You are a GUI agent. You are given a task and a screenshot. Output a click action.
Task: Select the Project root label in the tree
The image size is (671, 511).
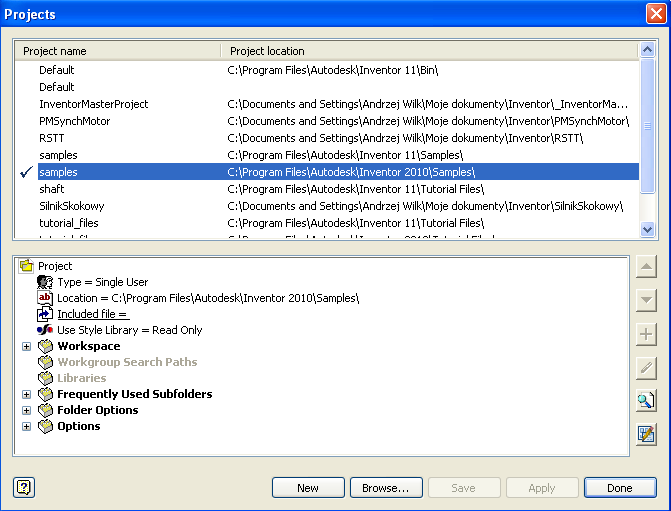point(55,266)
